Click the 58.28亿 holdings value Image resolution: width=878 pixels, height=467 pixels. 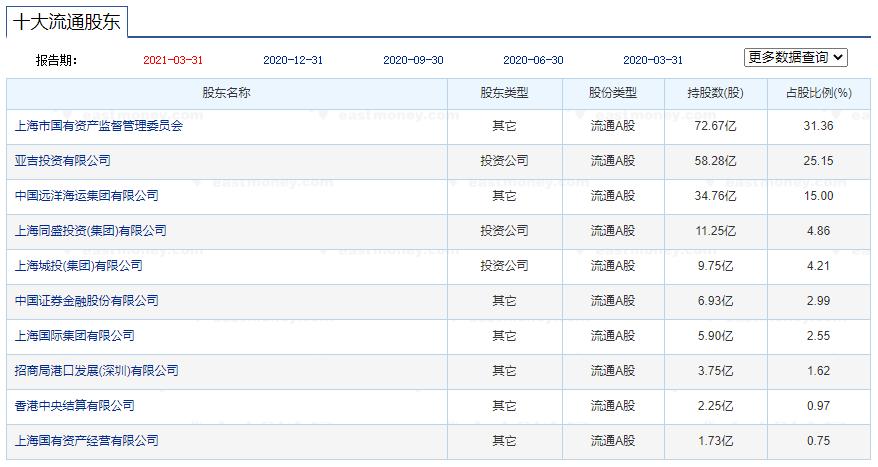[x=715, y=161]
